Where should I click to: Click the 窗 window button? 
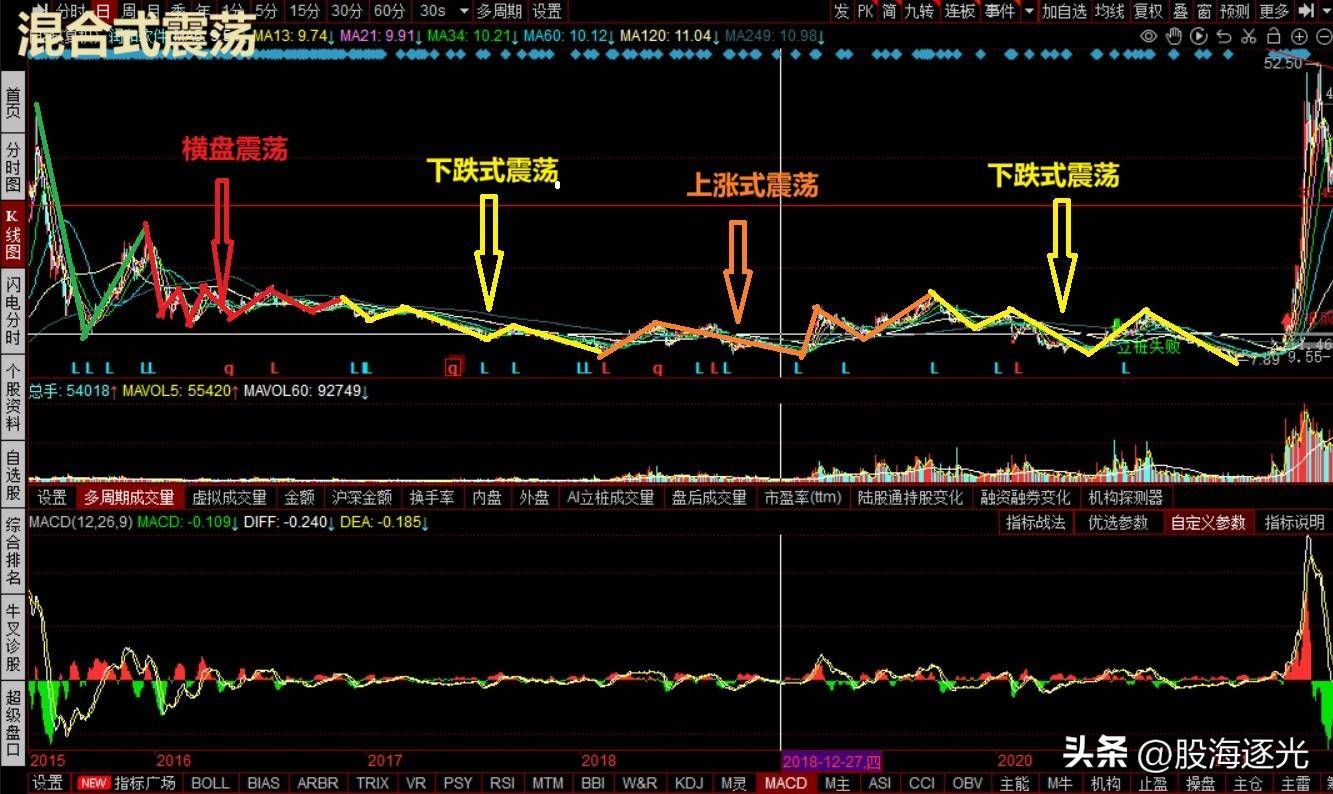pos(1204,11)
